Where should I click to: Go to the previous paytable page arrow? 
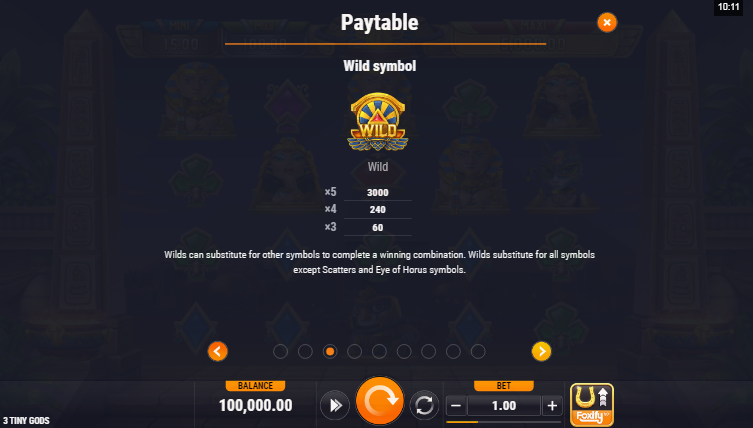pos(218,351)
